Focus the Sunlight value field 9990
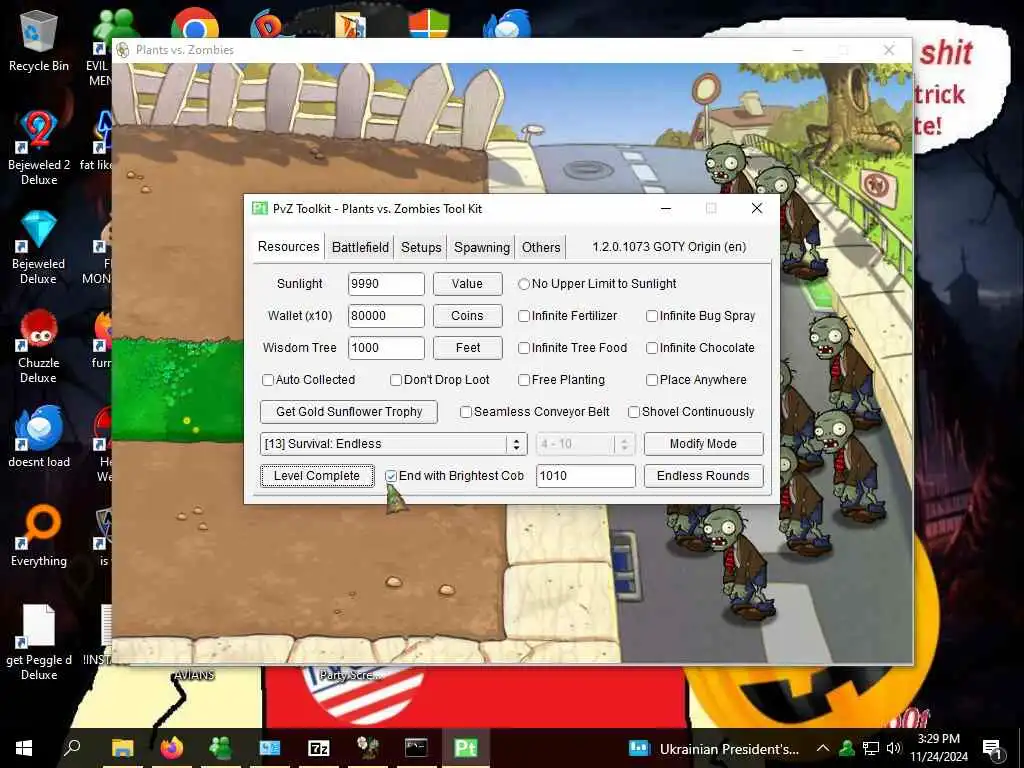 (x=386, y=284)
